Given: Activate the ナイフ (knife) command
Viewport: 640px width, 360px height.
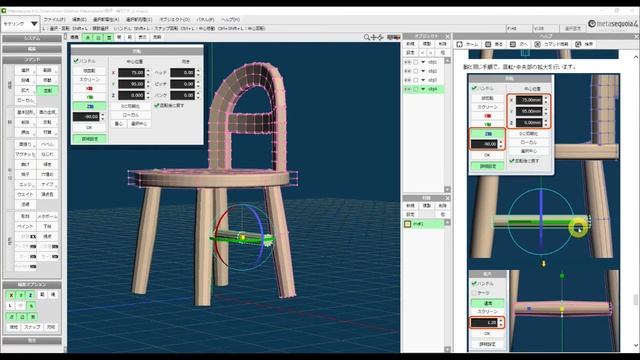Looking at the screenshot, I should 47,184.
